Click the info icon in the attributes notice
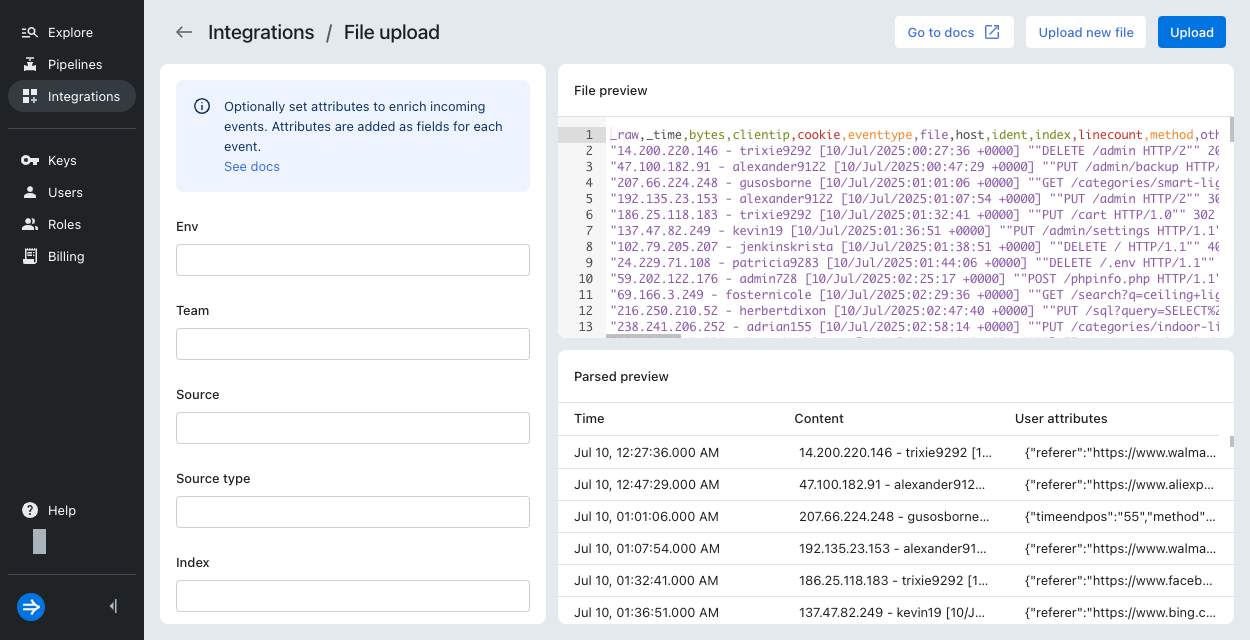1250x640 pixels. pos(202,106)
